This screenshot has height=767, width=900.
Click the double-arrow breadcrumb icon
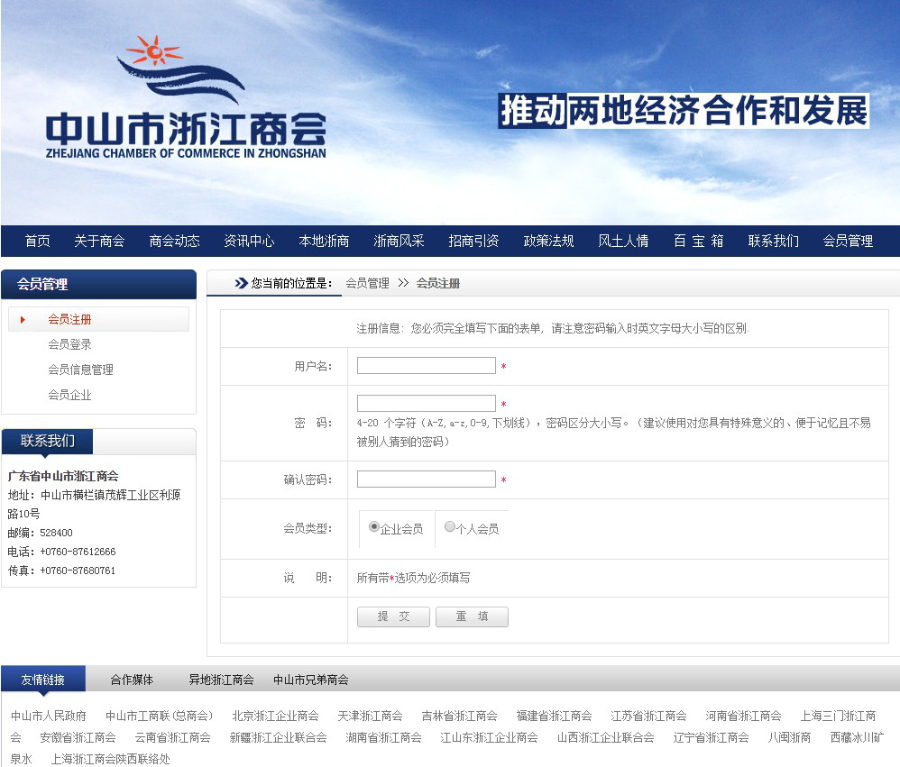pyautogui.click(x=241, y=283)
